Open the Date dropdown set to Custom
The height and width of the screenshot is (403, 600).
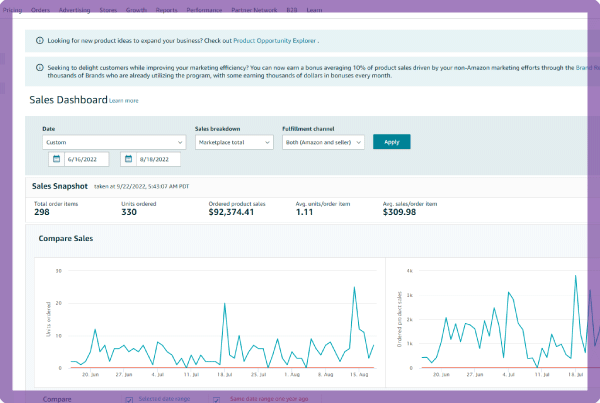pyautogui.click(x=112, y=142)
